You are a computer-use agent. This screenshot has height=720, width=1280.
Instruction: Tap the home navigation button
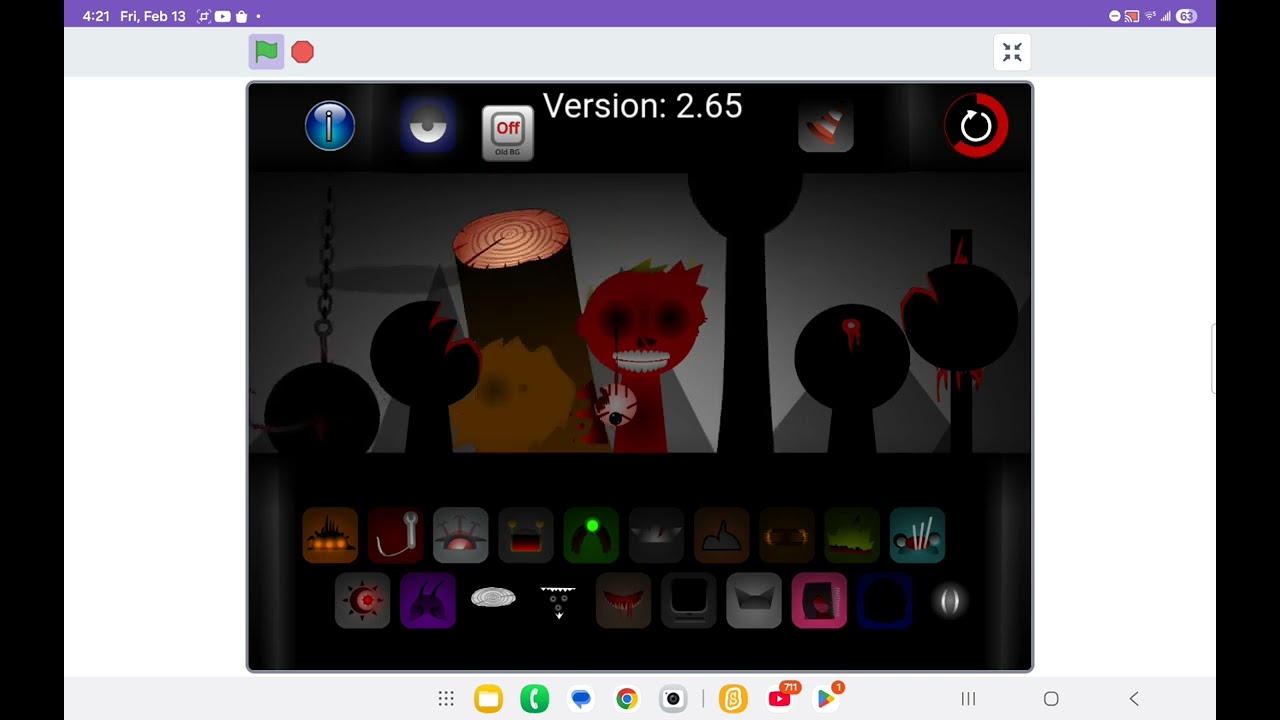(1051, 699)
